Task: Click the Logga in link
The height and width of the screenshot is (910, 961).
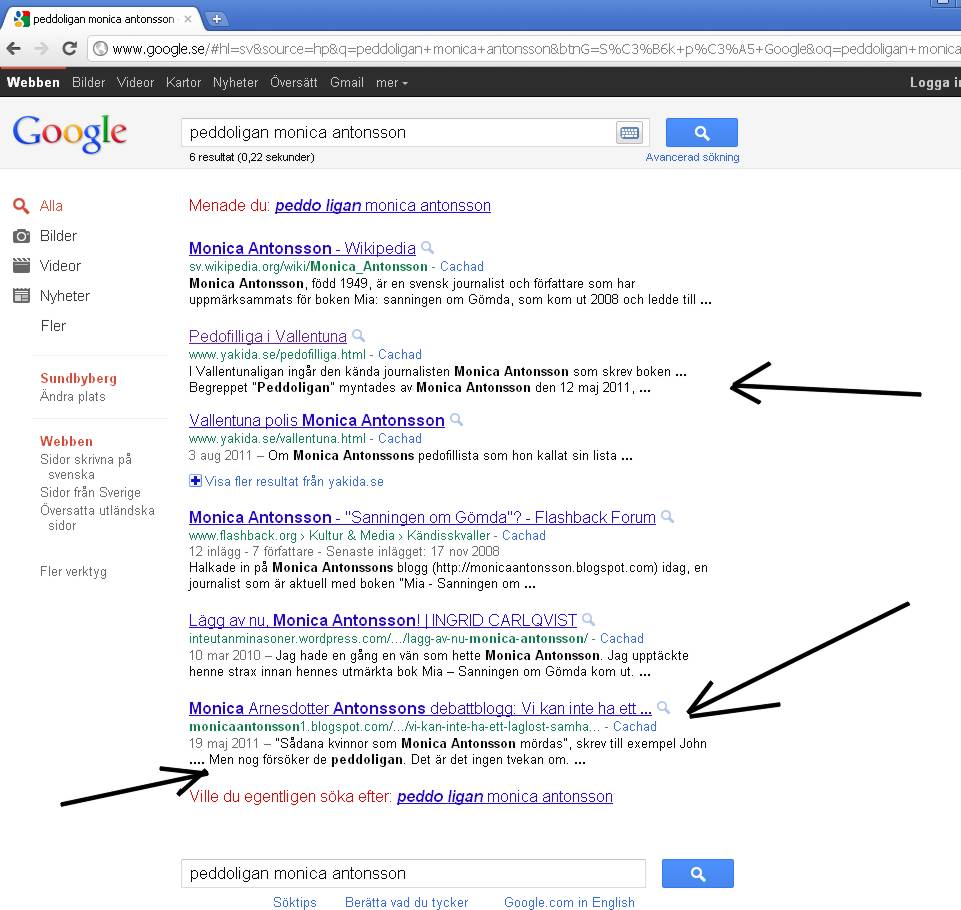Action: point(935,82)
